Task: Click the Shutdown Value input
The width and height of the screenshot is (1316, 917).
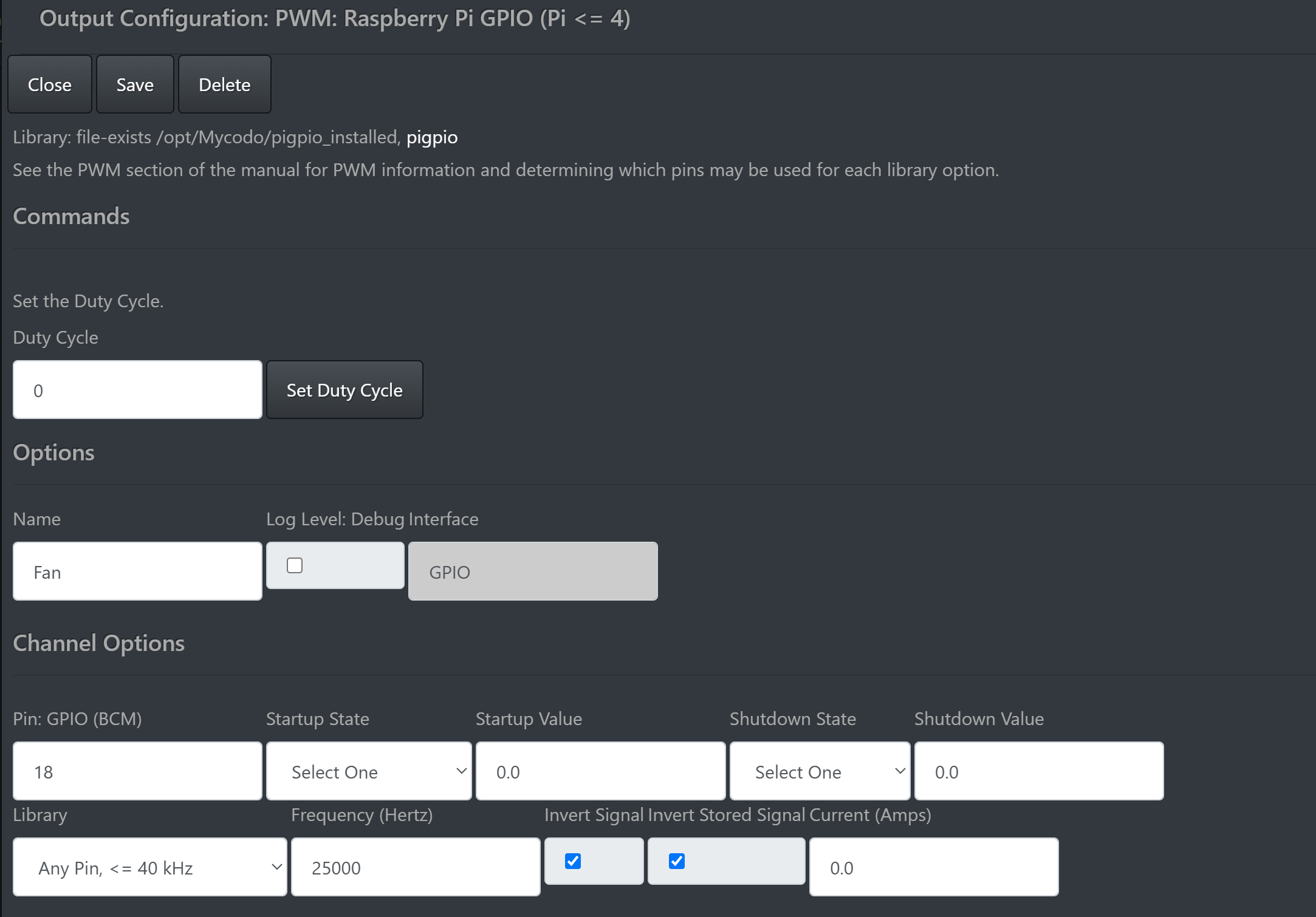Action: click(x=1039, y=771)
